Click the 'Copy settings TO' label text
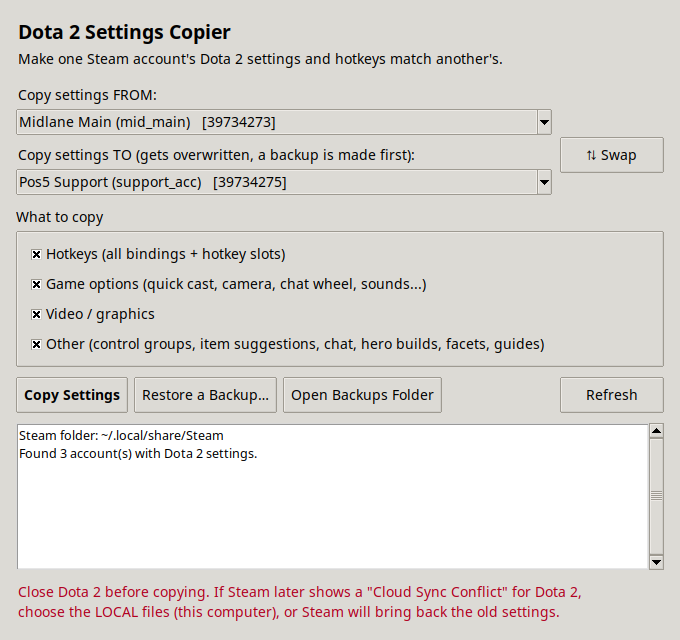The height and width of the screenshot is (640, 680). click(216, 155)
